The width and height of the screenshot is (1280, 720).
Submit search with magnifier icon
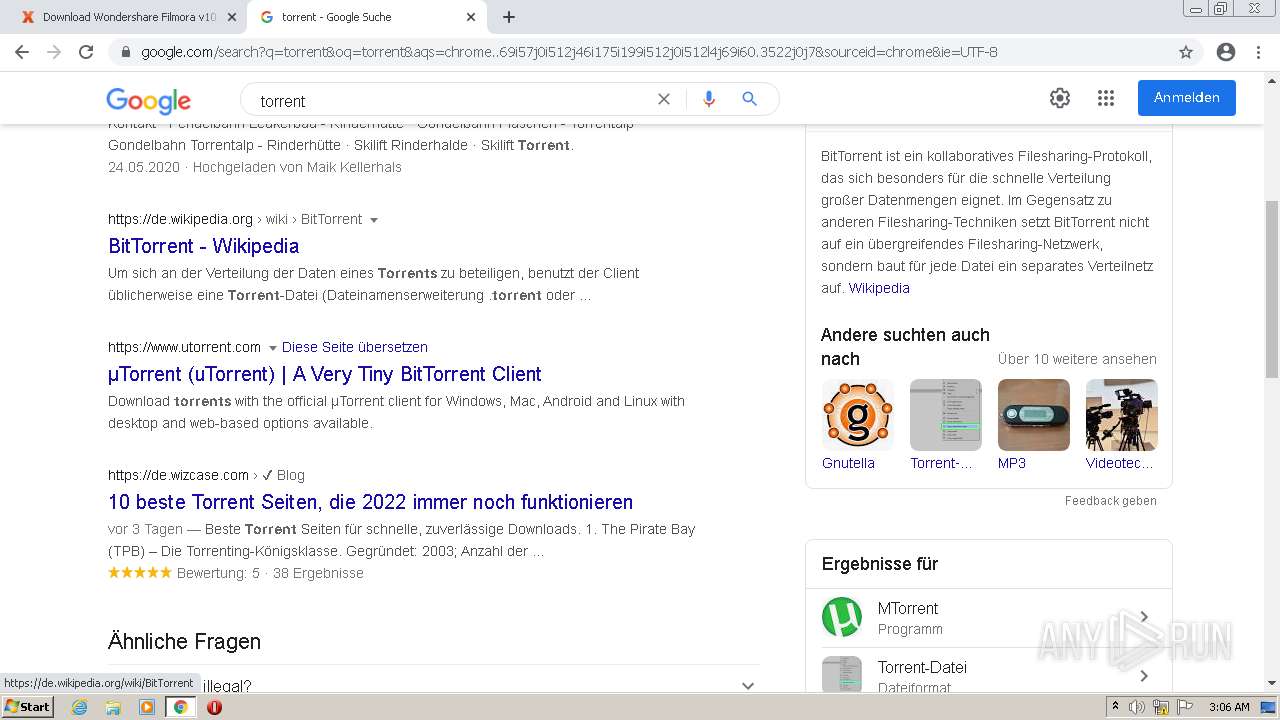pyautogui.click(x=749, y=99)
